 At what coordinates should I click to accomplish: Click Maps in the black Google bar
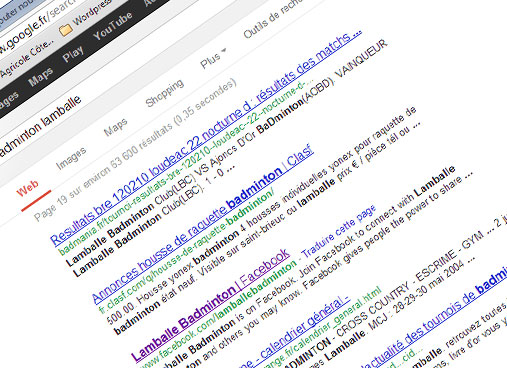[41, 76]
